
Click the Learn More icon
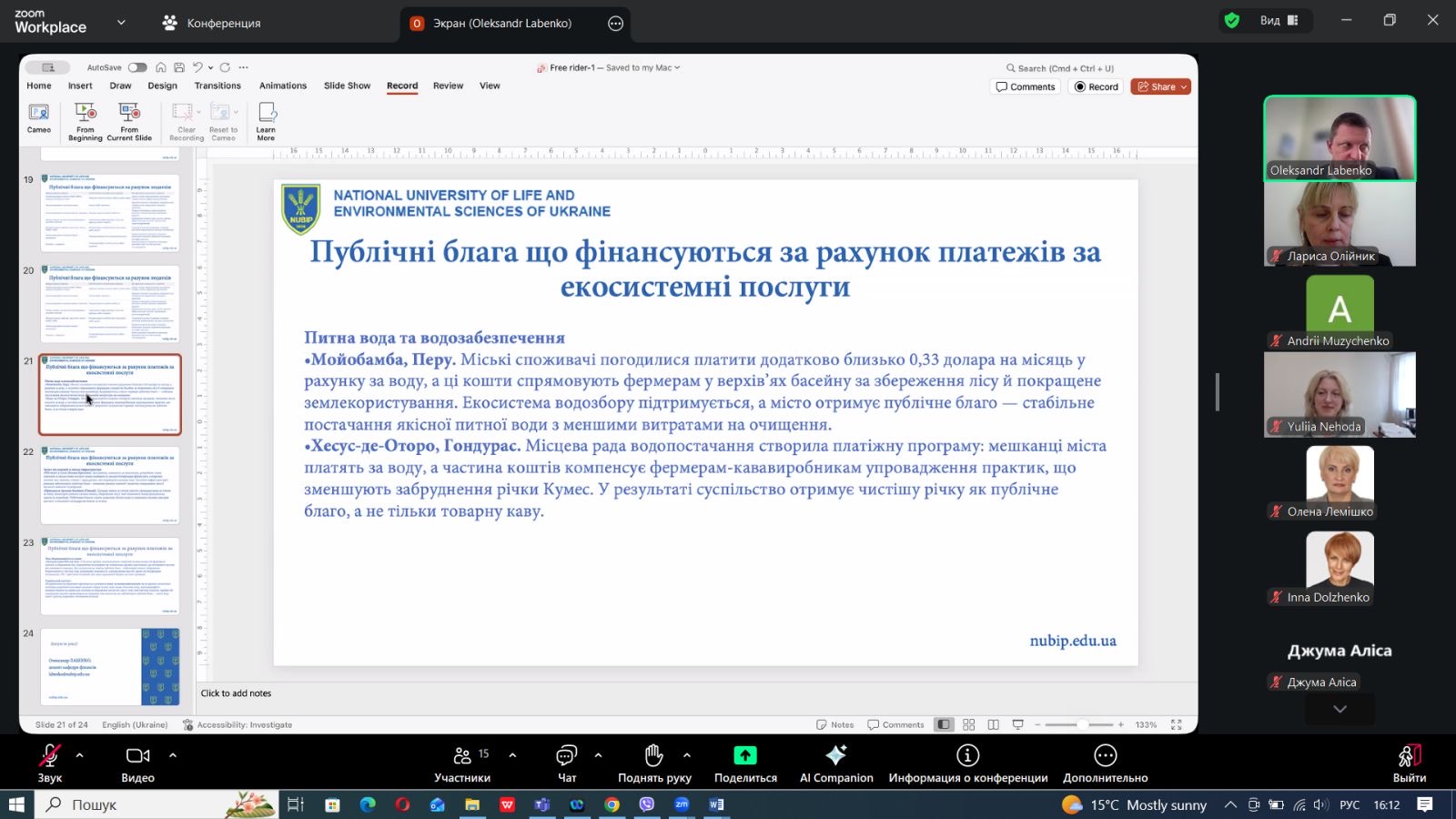coord(267,113)
